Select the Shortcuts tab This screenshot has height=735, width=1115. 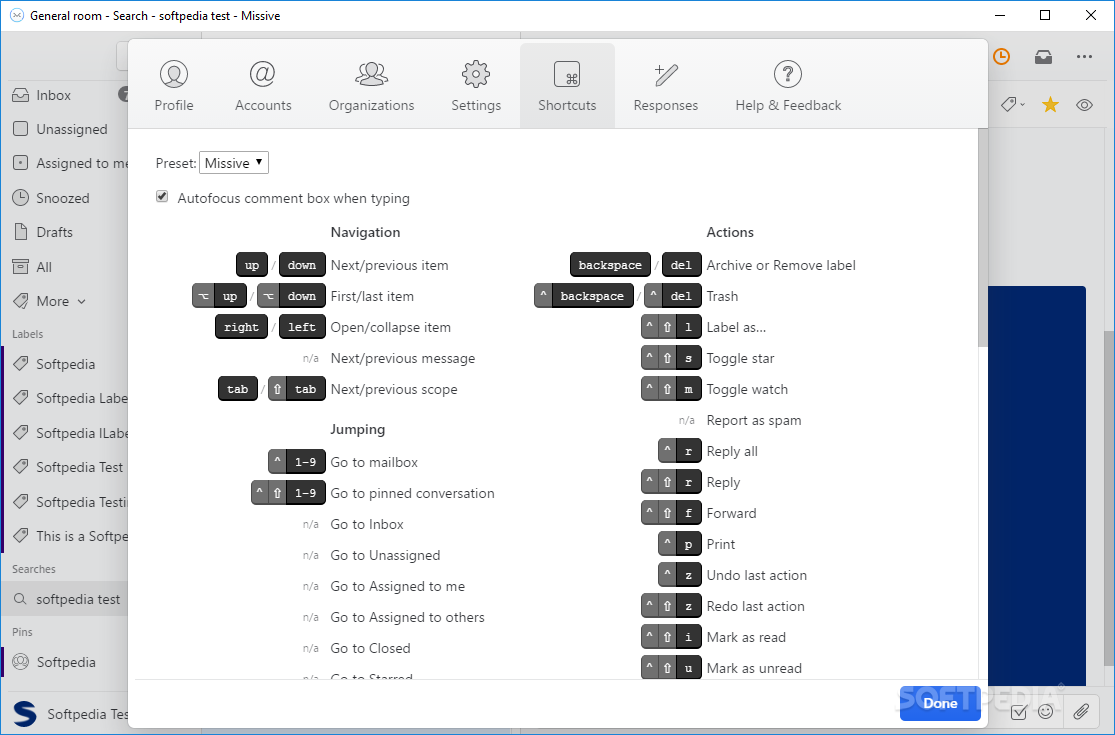(567, 86)
